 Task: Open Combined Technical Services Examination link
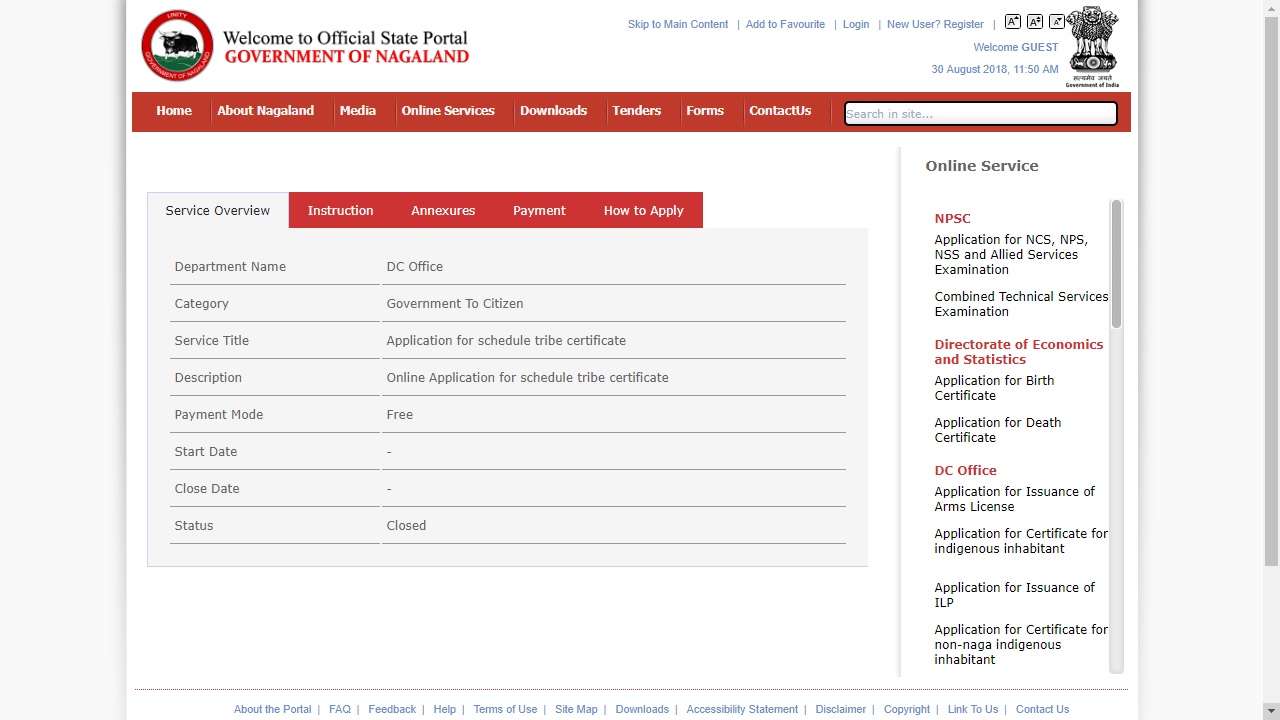click(x=1021, y=304)
